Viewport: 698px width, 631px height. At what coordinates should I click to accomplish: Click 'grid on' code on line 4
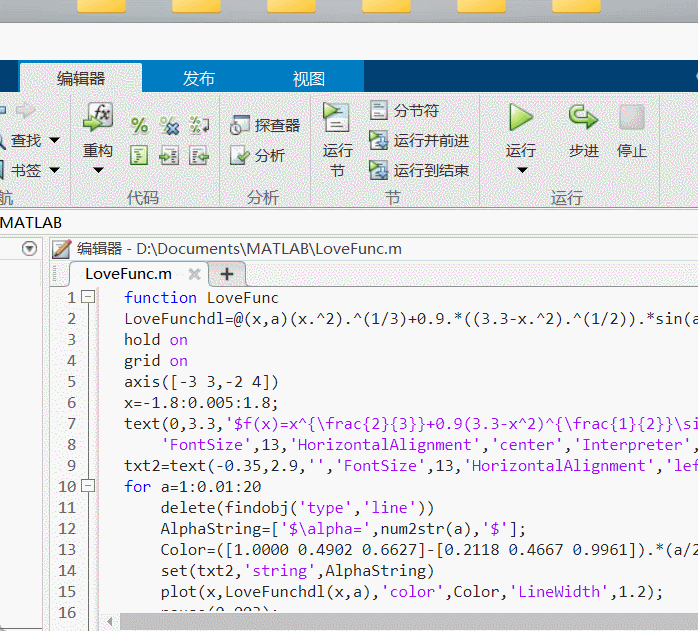click(x=156, y=361)
